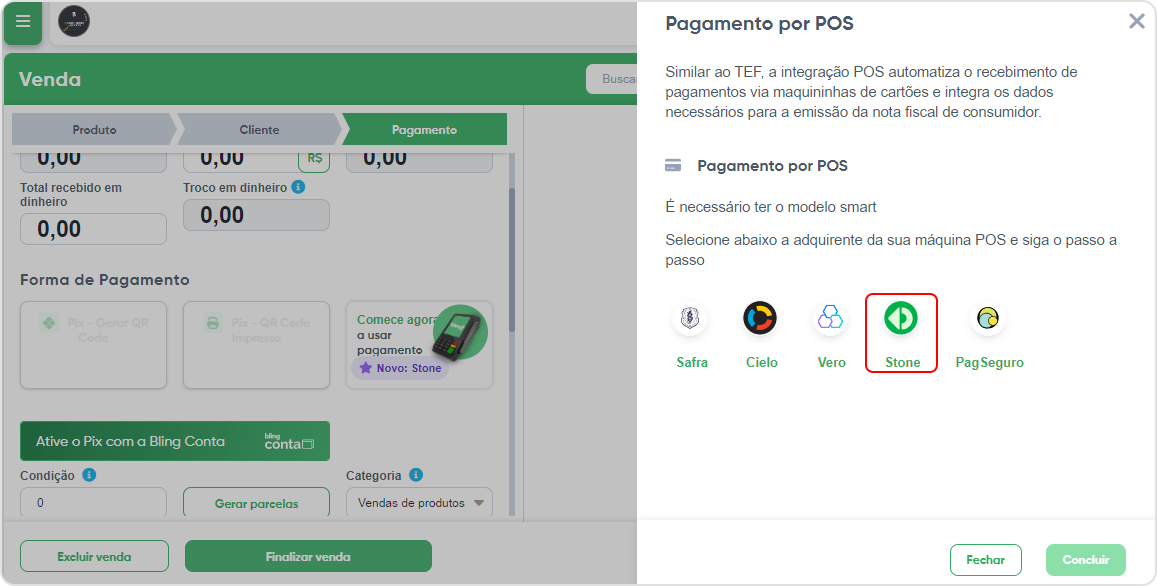Click the R$ currency toggle
This screenshot has height=586, width=1157.
click(x=314, y=159)
